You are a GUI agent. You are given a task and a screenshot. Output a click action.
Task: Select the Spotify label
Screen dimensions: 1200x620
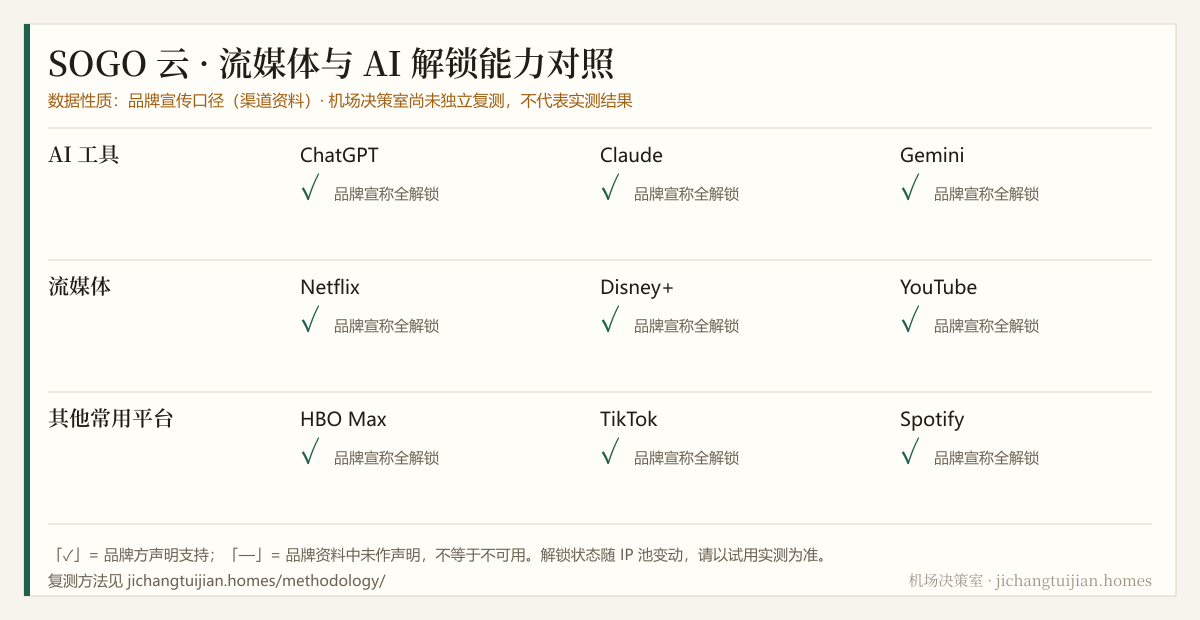click(x=932, y=419)
